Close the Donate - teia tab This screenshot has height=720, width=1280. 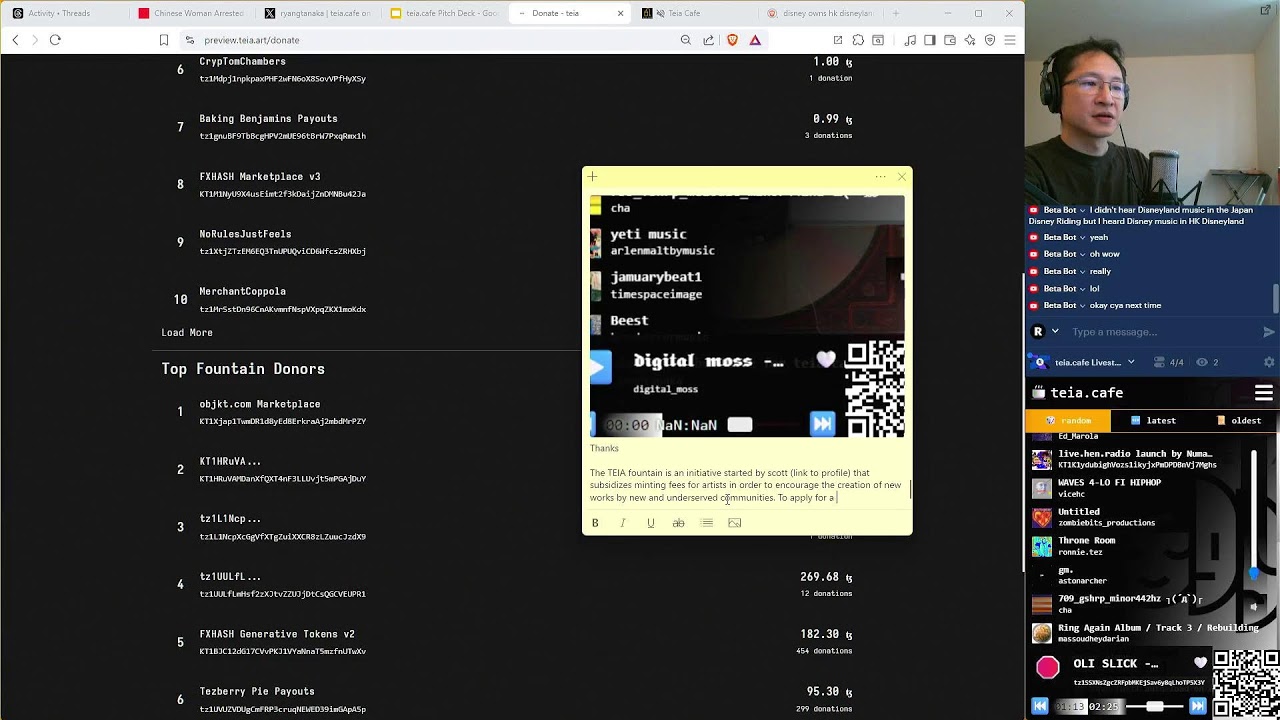tap(620, 13)
